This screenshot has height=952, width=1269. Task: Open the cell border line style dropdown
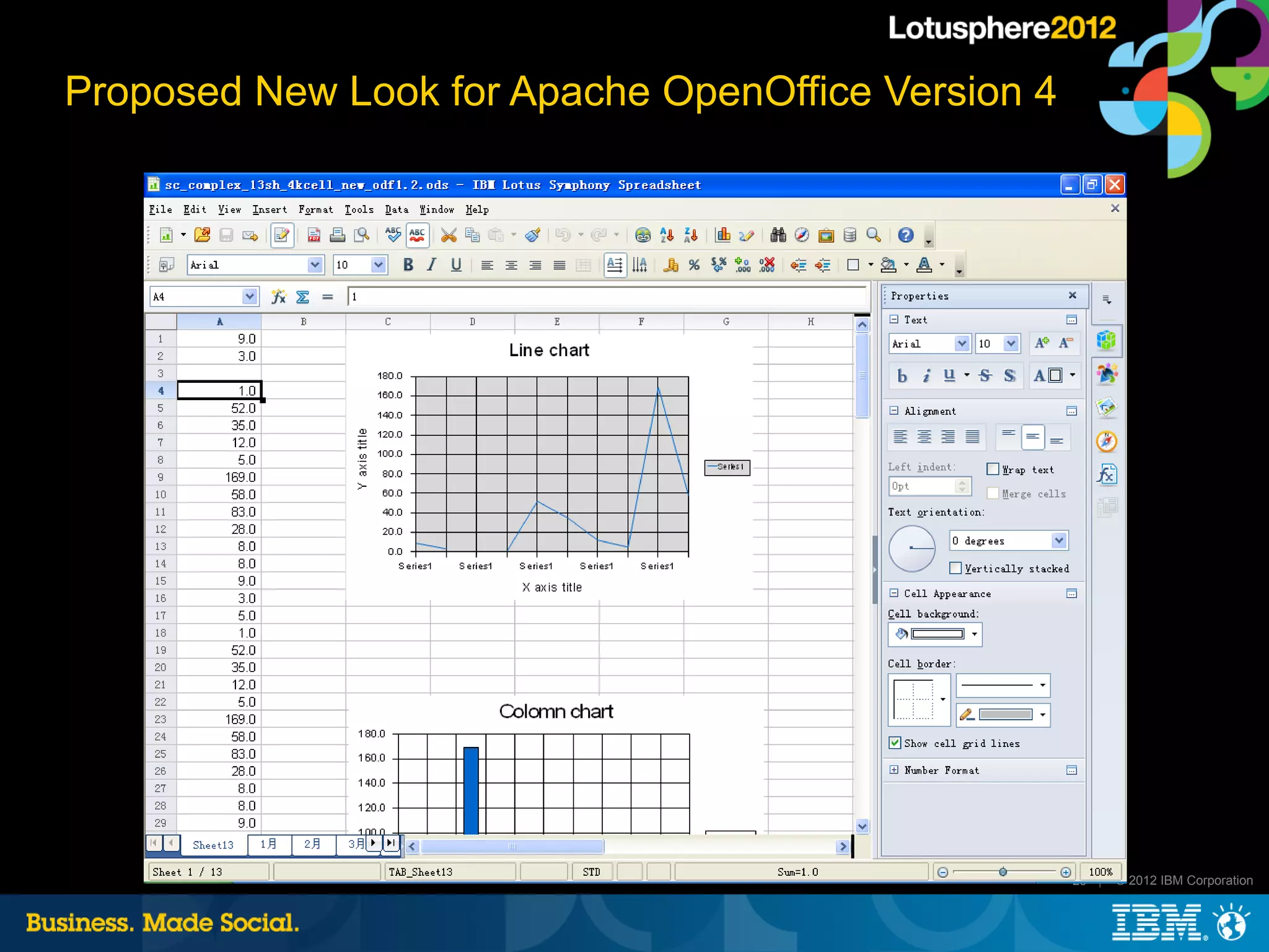click(x=1042, y=685)
